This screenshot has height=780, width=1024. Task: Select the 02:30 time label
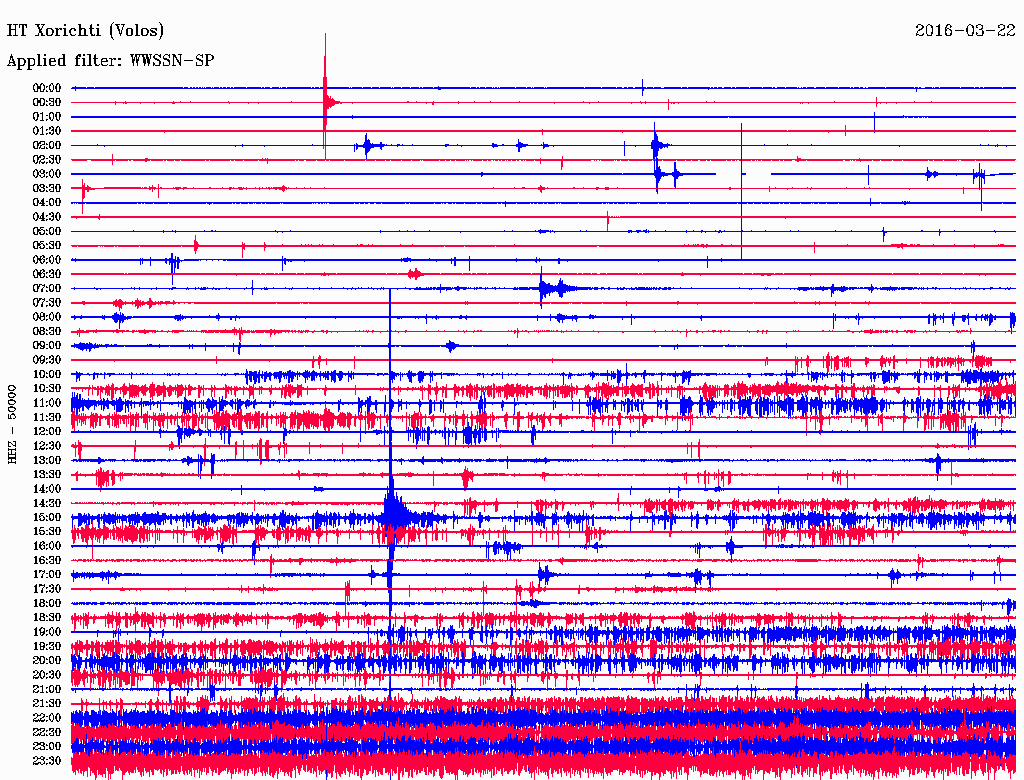click(47, 159)
